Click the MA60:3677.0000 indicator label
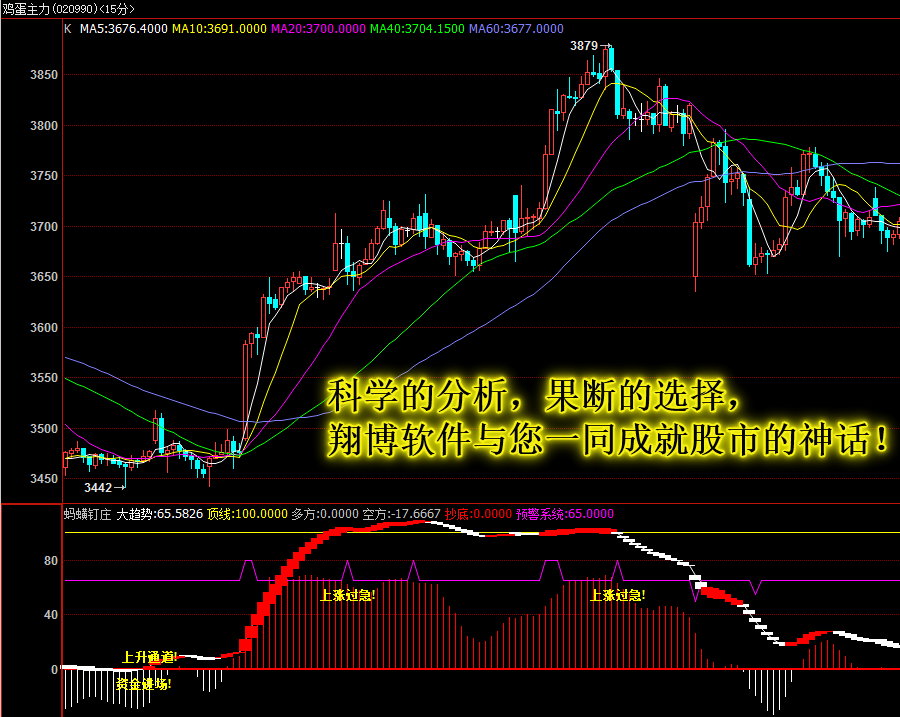 pyautogui.click(x=516, y=29)
